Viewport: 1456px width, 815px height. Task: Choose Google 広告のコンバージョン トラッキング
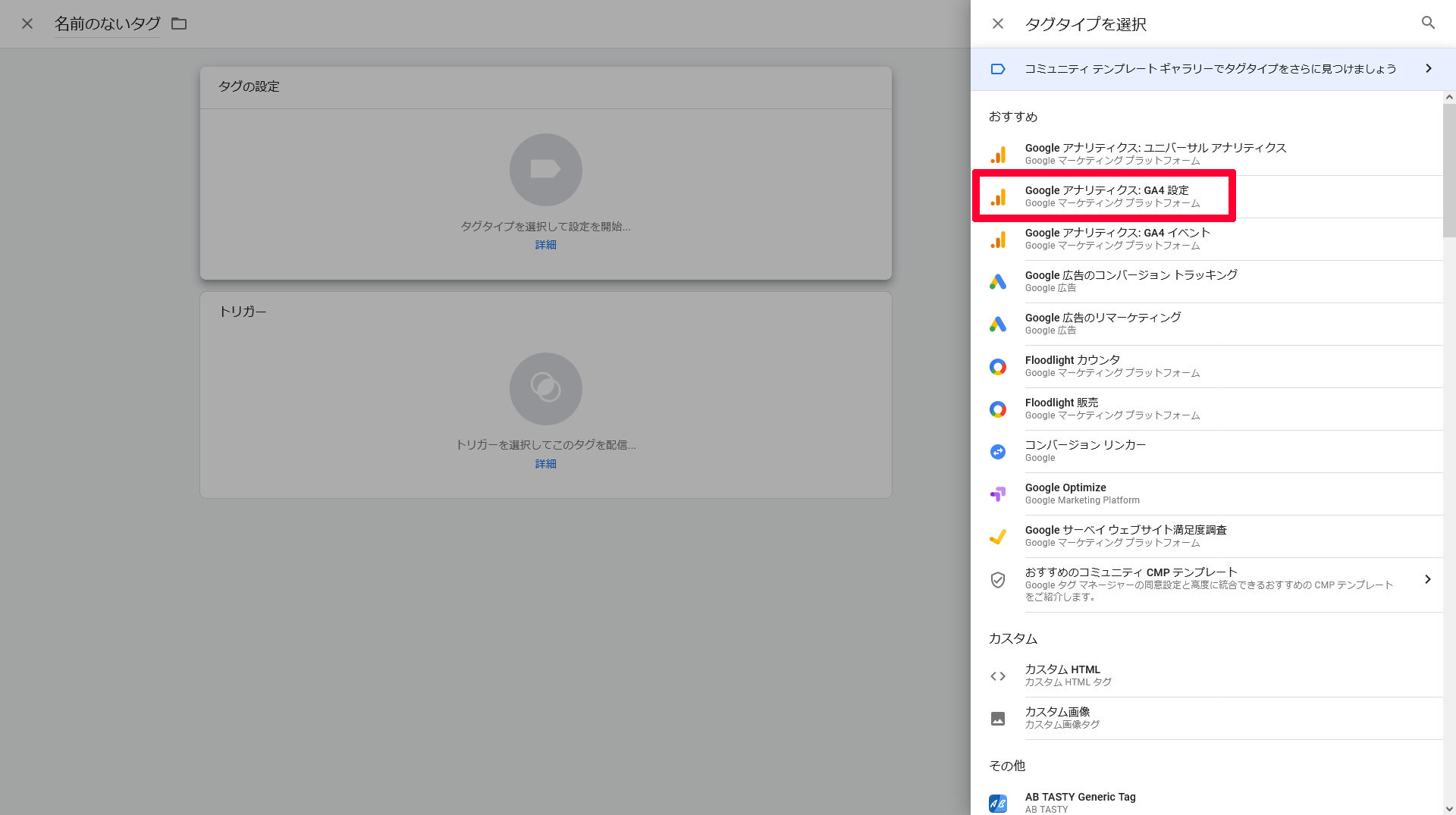[1207, 282]
